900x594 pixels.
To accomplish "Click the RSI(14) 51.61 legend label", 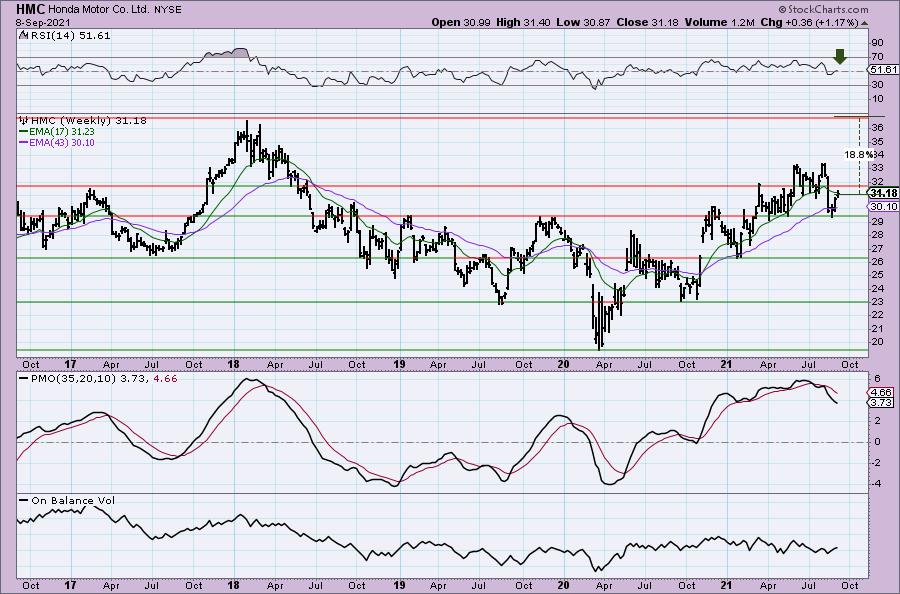I will click(69, 36).
